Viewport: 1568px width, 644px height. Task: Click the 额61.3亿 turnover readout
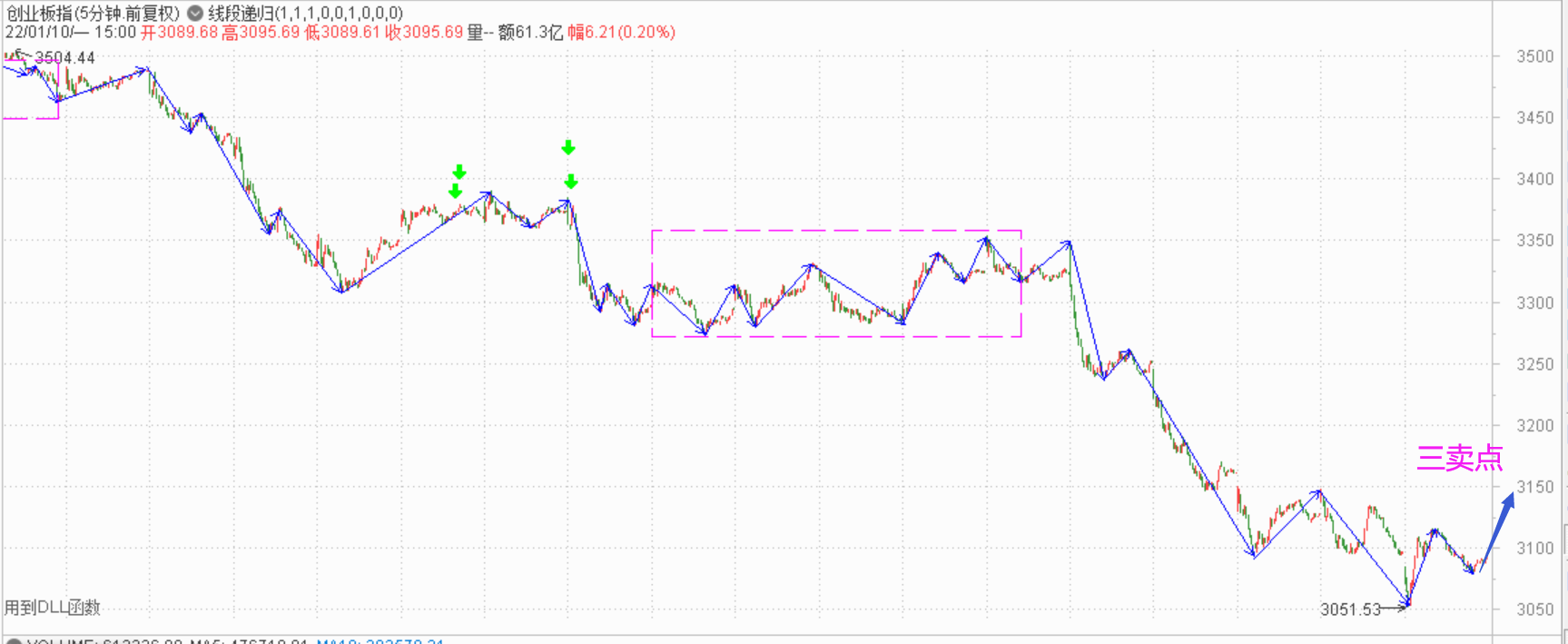click(530, 33)
